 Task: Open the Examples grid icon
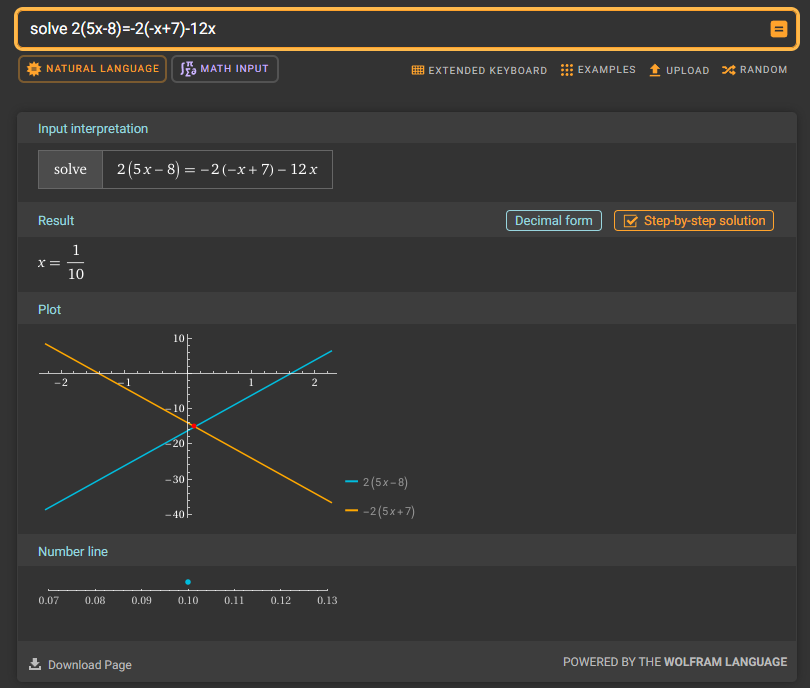pyautogui.click(x=567, y=70)
